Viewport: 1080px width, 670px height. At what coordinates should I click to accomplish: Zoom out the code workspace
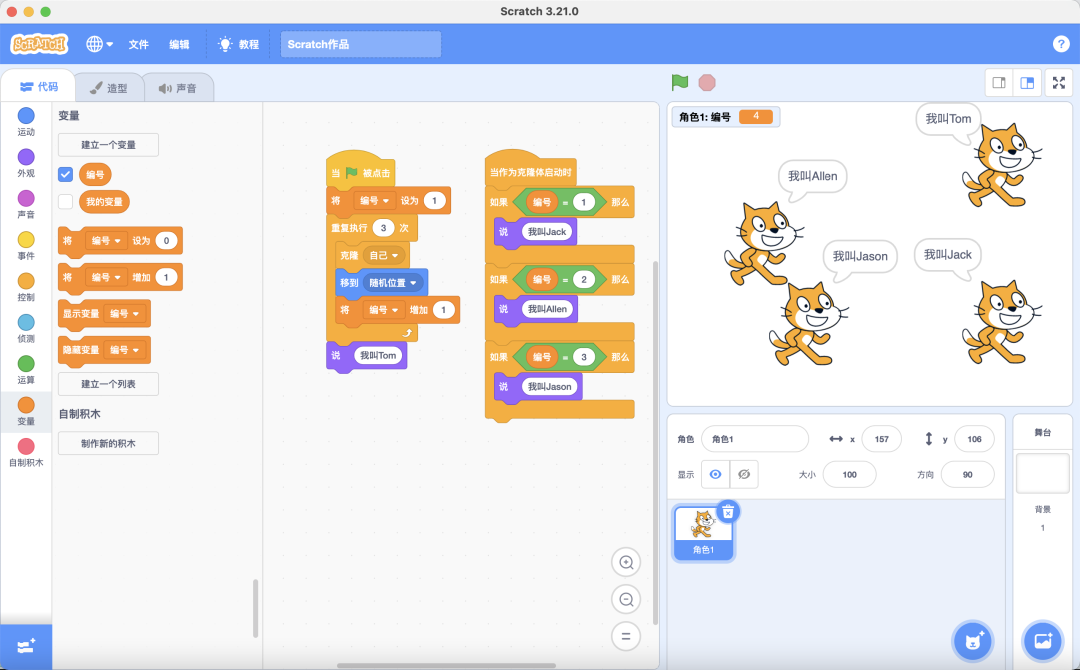pos(626,599)
